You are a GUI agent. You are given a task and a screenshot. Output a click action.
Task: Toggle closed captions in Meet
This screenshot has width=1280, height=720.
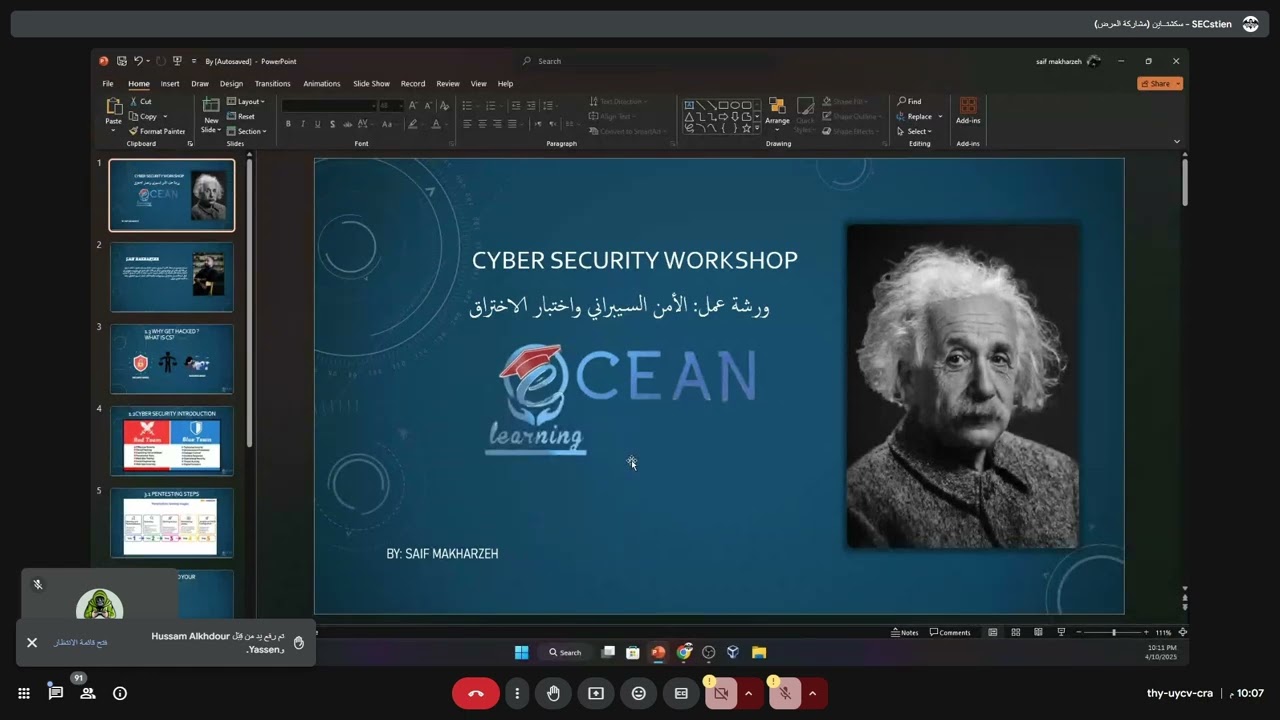pyautogui.click(x=681, y=693)
